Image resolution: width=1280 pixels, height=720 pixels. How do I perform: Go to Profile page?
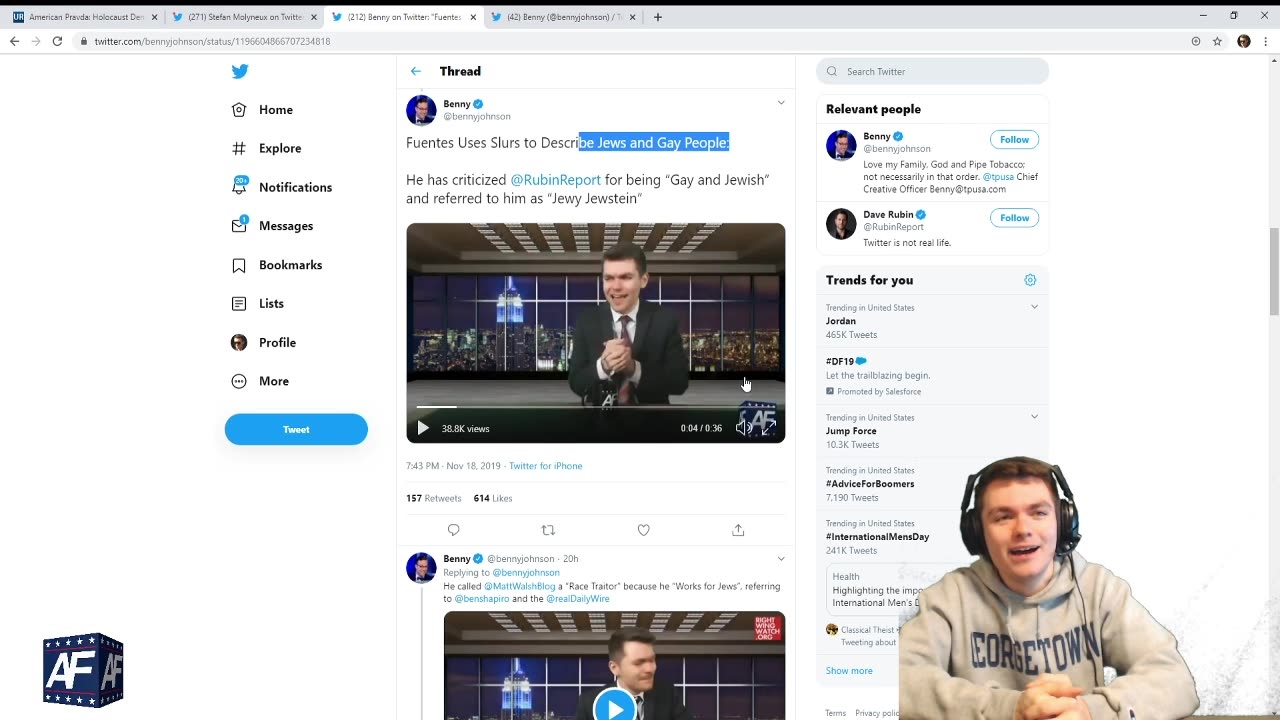(x=263, y=342)
